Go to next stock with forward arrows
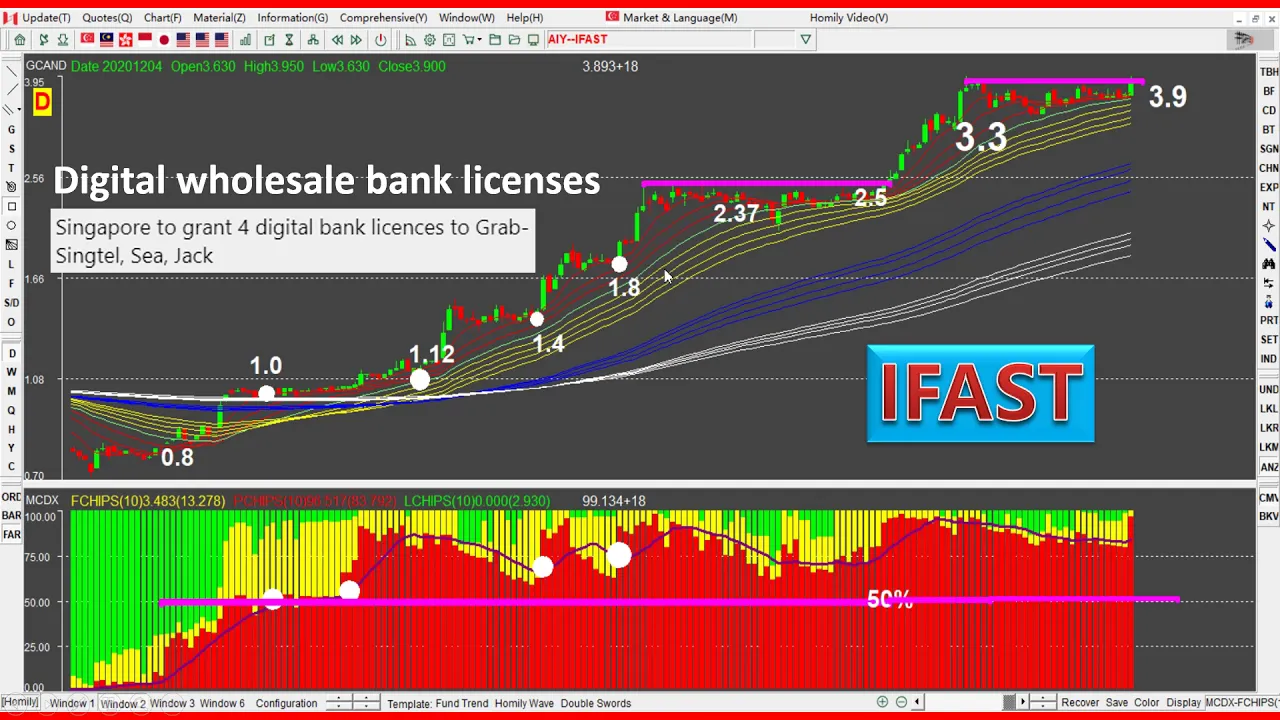1280x720 pixels. [x=356, y=40]
